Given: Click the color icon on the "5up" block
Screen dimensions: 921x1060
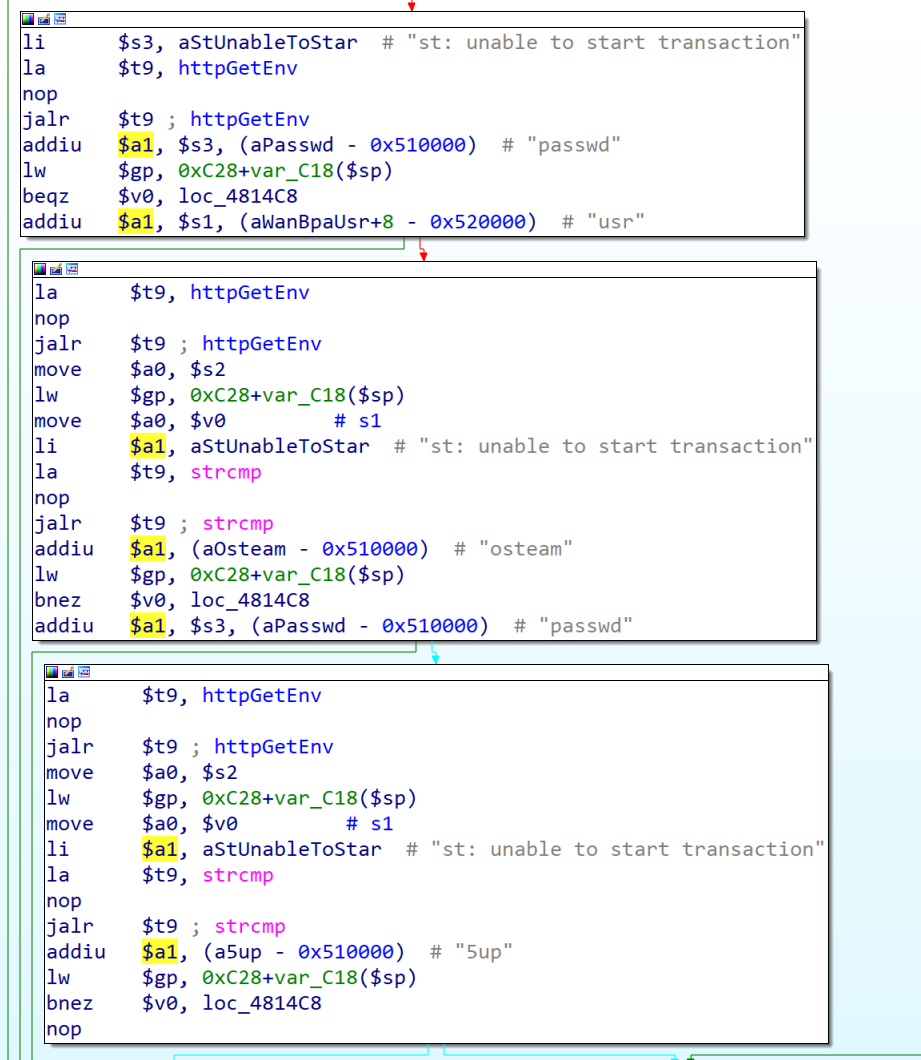Looking at the screenshot, I should coord(52,672).
